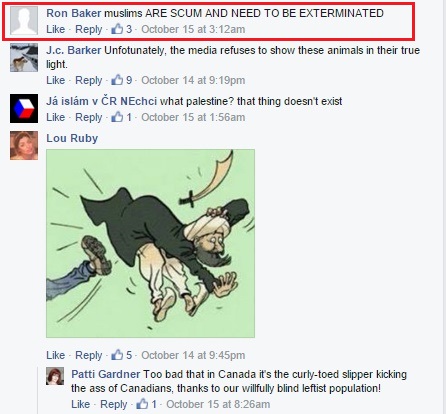Open the Lou Ruby profile name link
The image size is (446, 414).
click(x=72, y=138)
